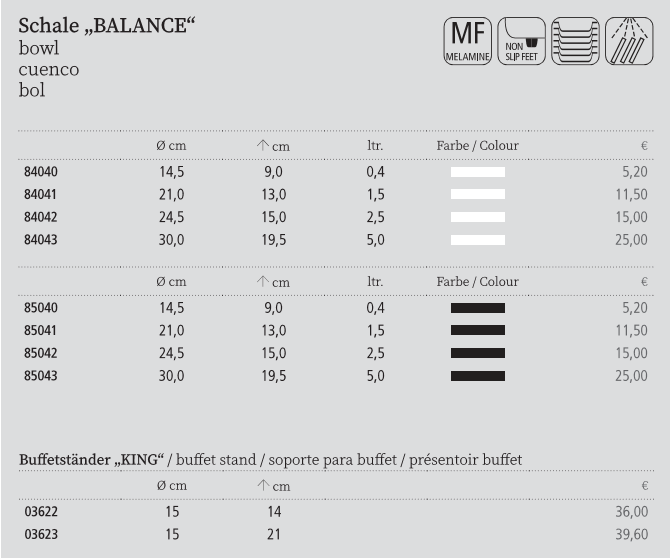Viewport: 670px width, 558px height.
Task: Click the Non Slip Feet icon
Action: pyautogui.click(x=520, y=43)
